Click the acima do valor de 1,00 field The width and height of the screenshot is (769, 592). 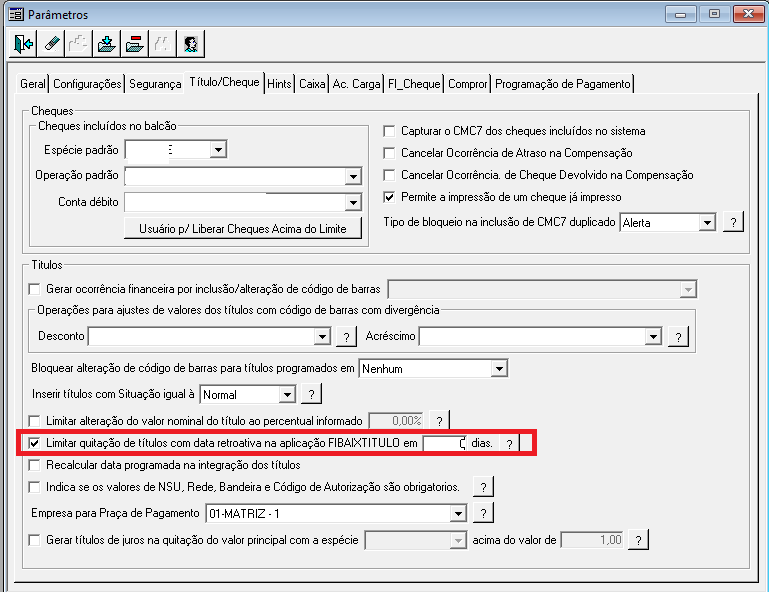592,541
